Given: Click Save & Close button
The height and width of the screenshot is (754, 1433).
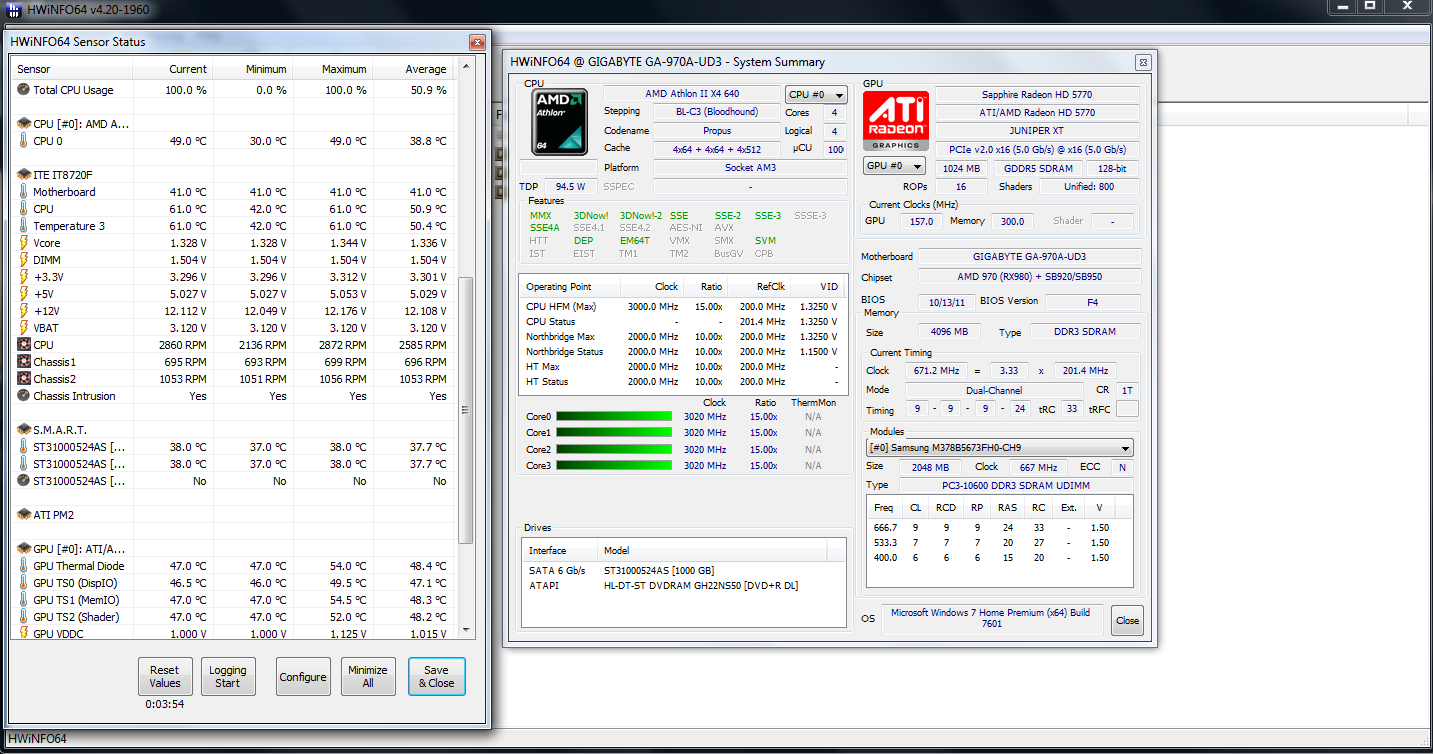Looking at the screenshot, I should tap(436, 676).
